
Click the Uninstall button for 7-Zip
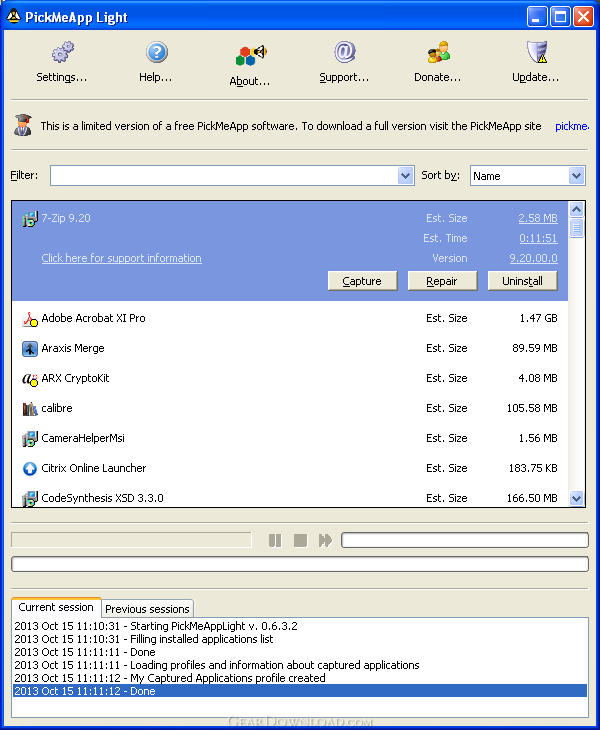click(x=522, y=281)
